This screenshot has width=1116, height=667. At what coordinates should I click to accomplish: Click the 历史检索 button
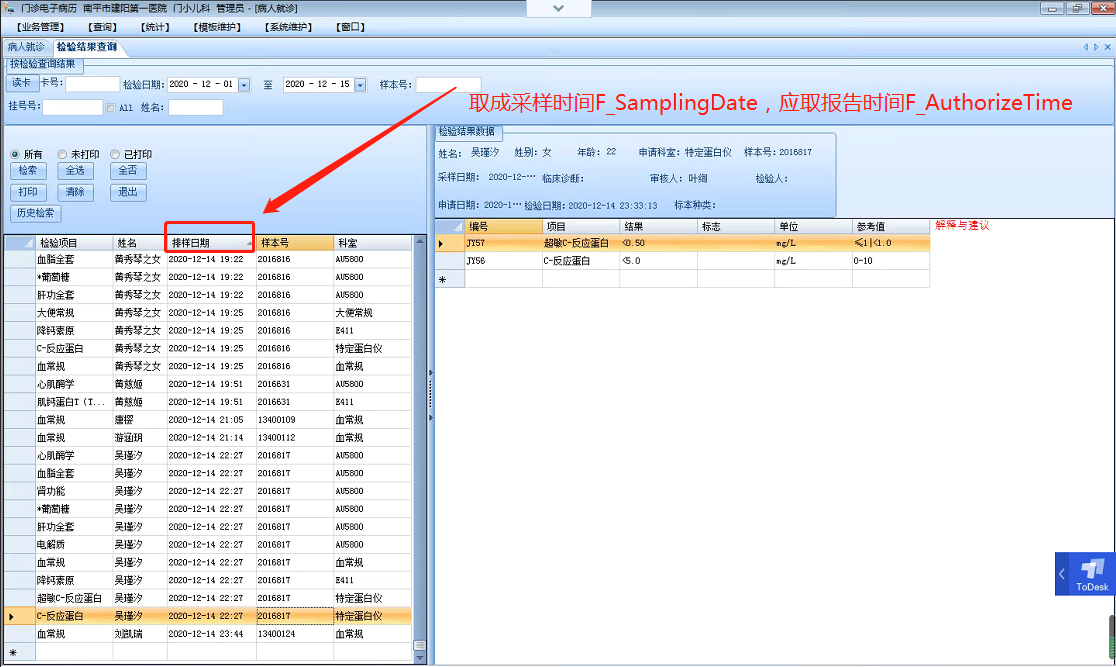36,213
